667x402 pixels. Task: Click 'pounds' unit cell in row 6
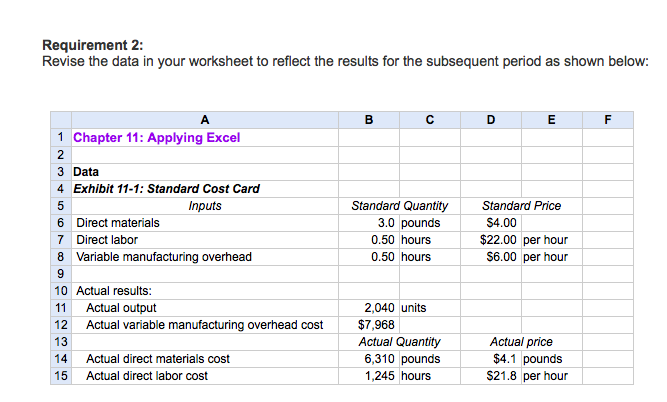430,223
